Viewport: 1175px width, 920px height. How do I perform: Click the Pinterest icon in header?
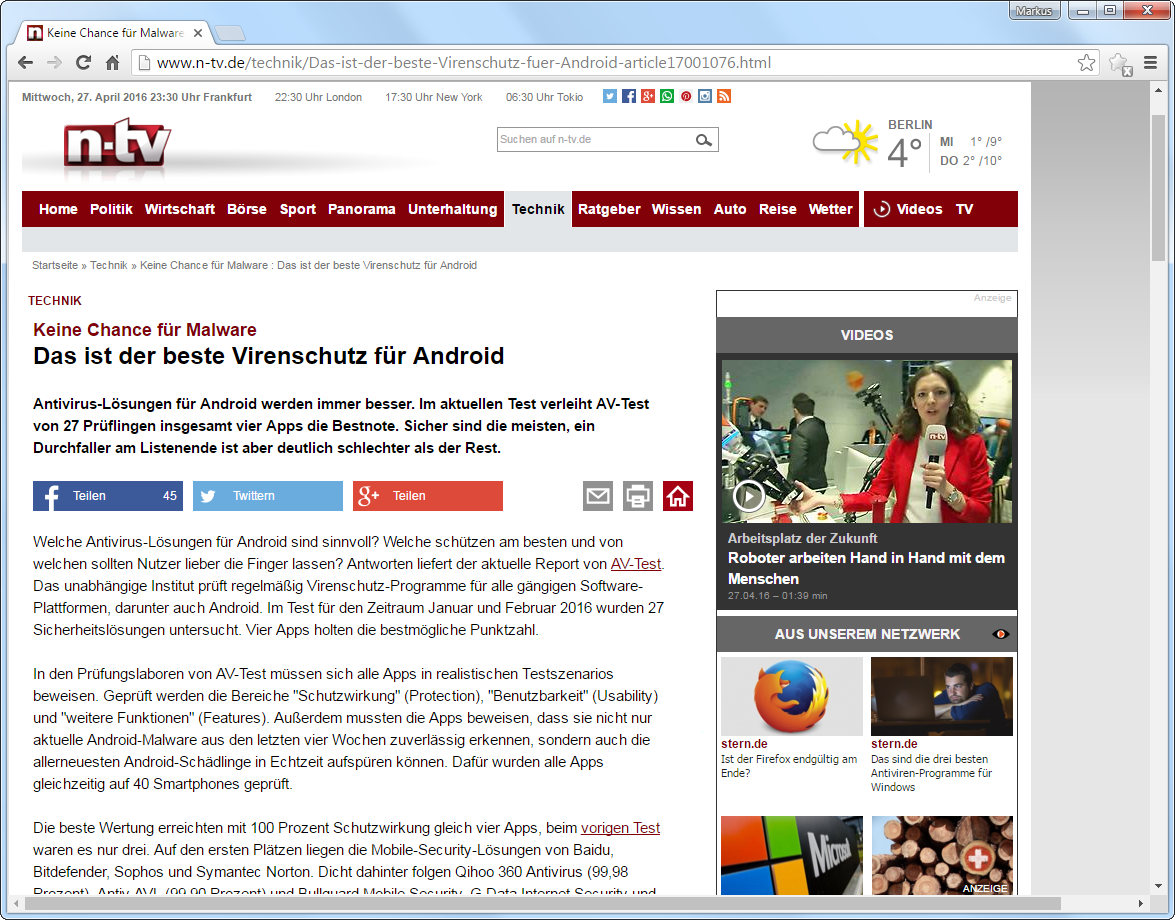click(686, 97)
